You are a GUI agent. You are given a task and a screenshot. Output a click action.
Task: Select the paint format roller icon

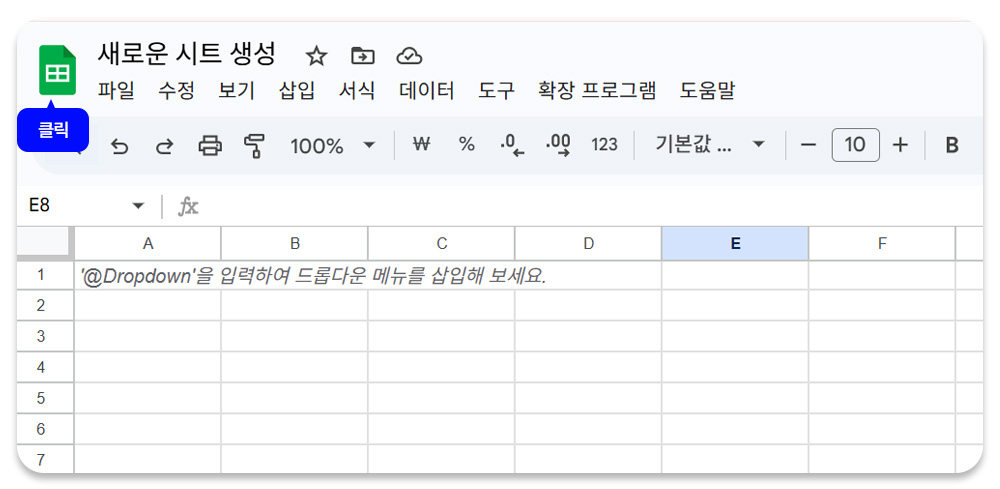(x=254, y=146)
